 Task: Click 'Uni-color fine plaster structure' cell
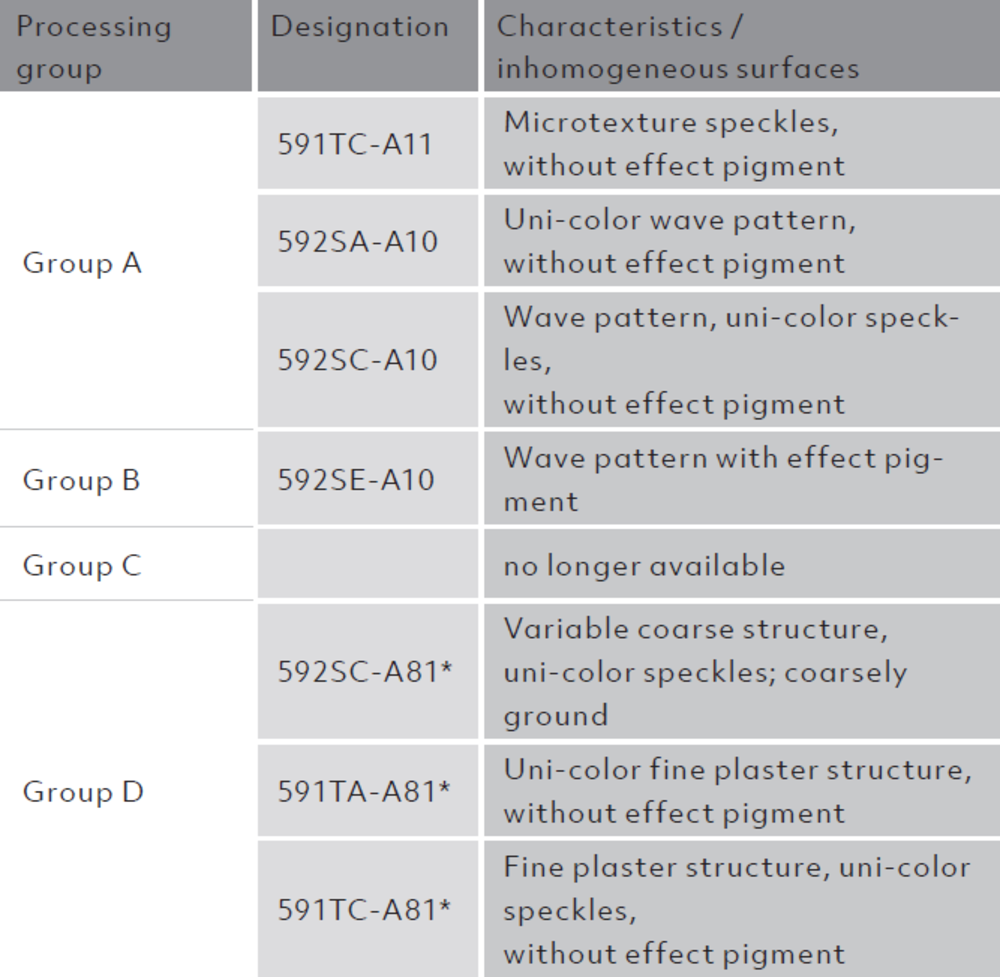(x=736, y=791)
